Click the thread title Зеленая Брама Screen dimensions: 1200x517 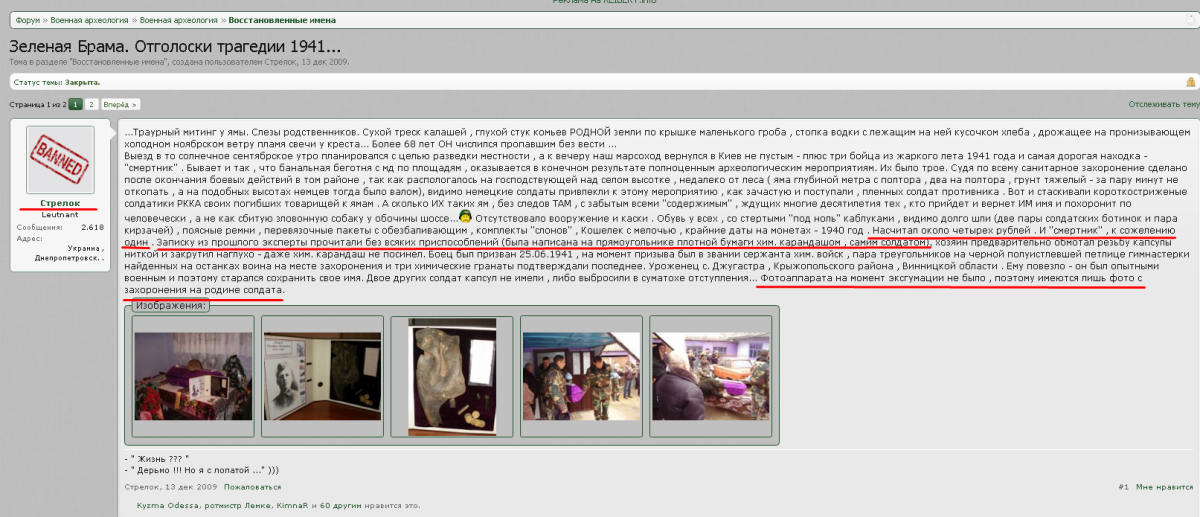tap(176, 46)
